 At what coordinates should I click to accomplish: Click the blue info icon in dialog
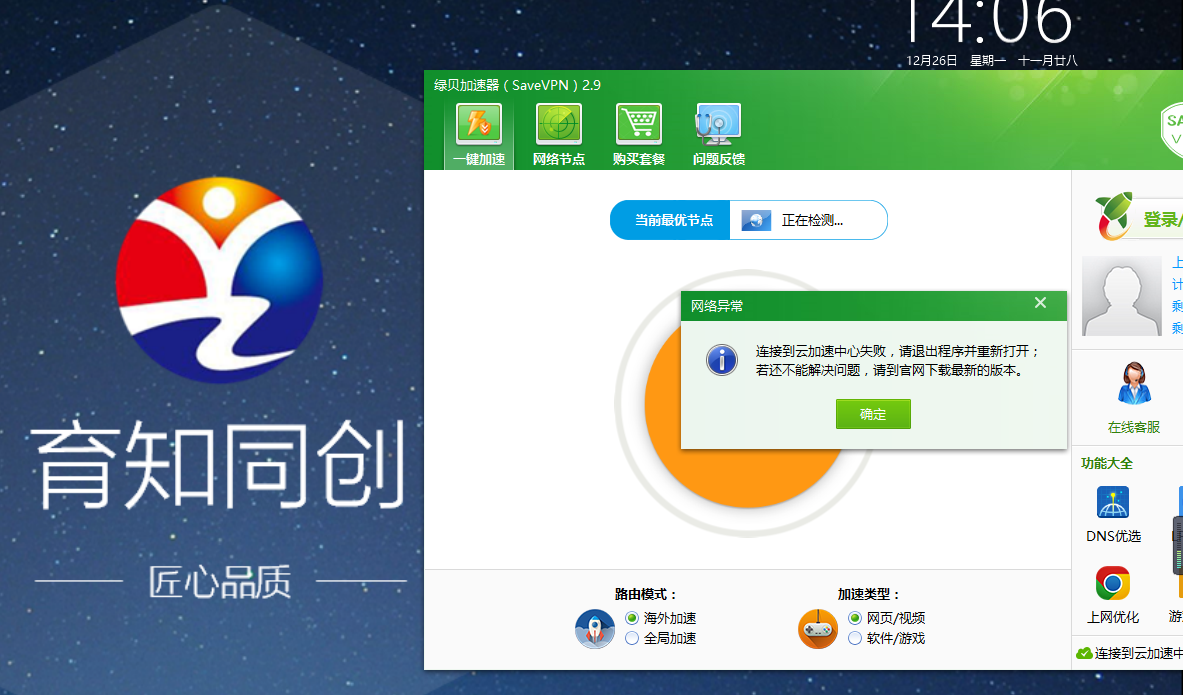coord(721,360)
